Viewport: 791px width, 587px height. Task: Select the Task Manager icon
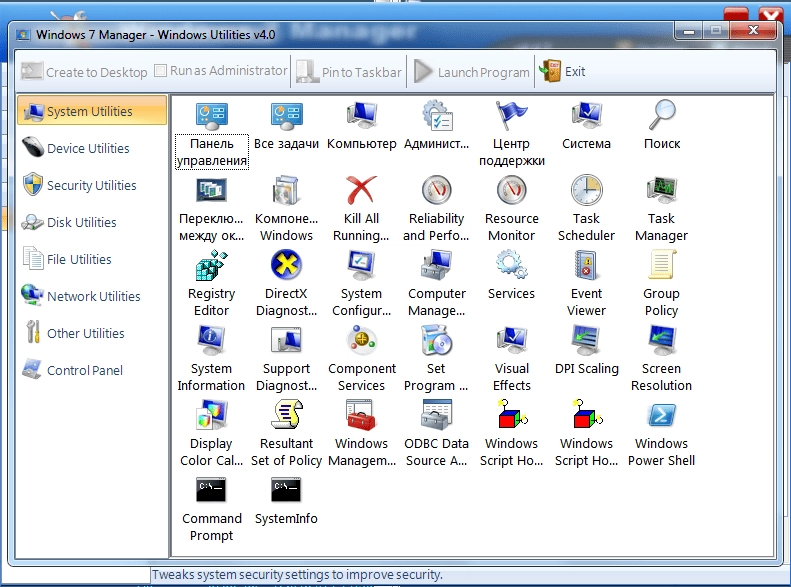pyautogui.click(x=662, y=191)
